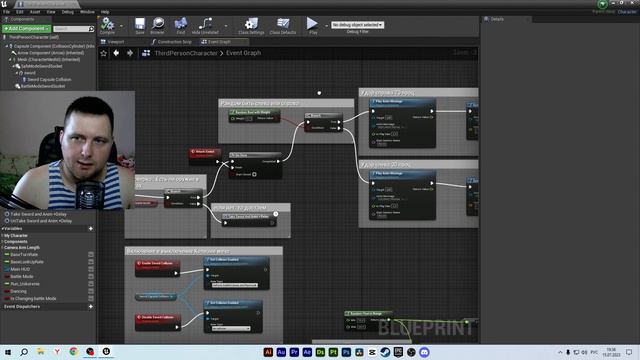Open Adobe After Effects from taskbar

[x=307, y=352]
